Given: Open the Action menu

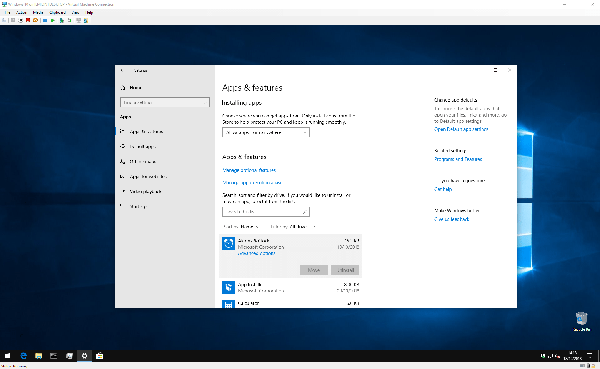Looking at the screenshot, I should coord(21,13).
